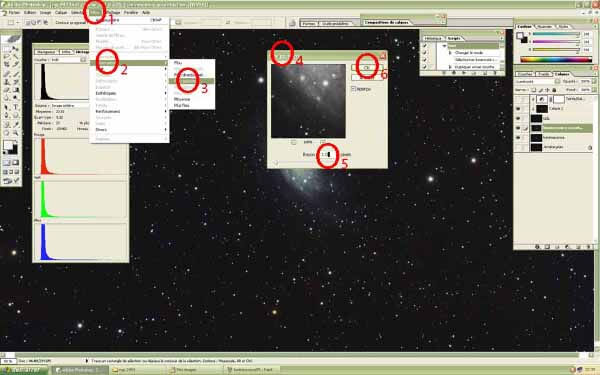
Task: Click cancel button below OK in dialog
Action: click(367, 77)
